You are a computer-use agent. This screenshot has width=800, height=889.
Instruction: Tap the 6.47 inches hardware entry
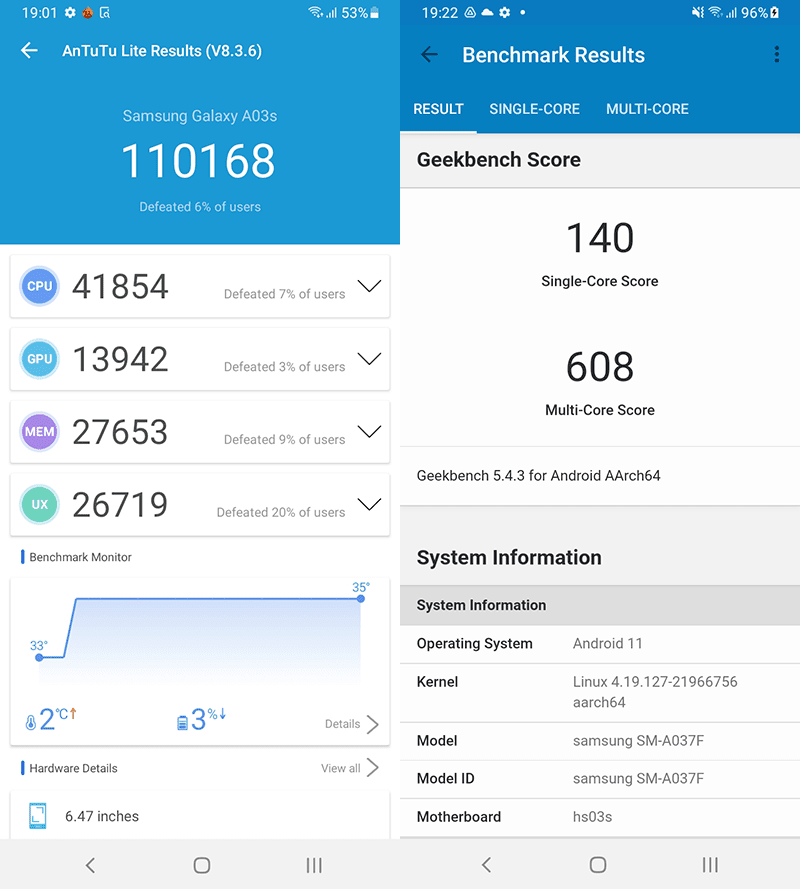(x=200, y=816)
